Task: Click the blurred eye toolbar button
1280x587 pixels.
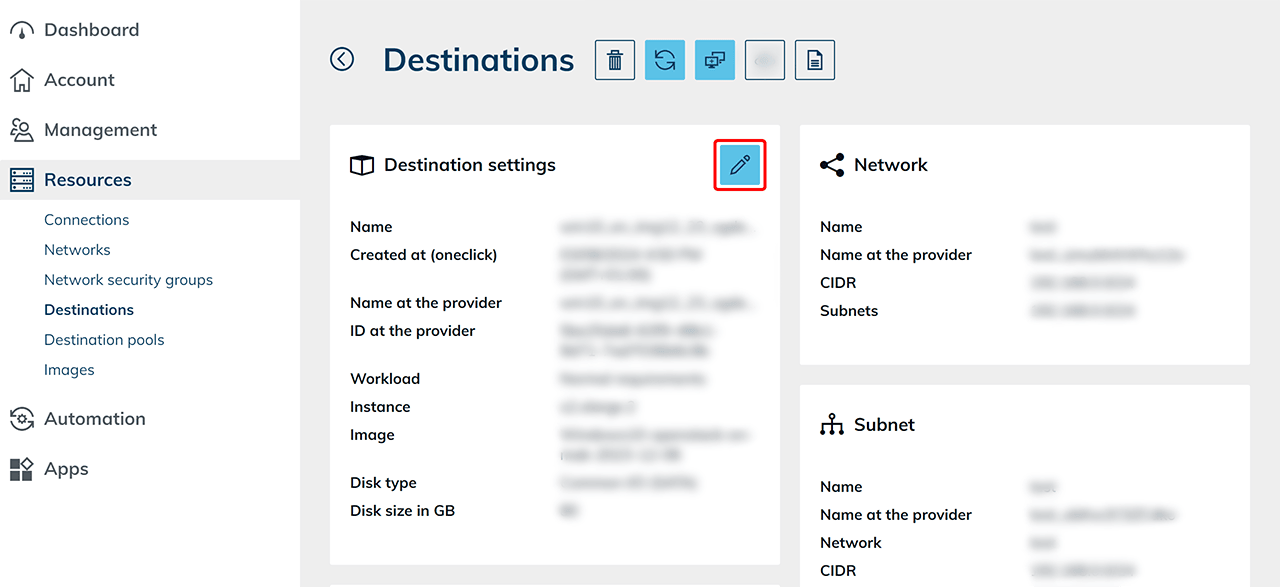Action: 765,60
